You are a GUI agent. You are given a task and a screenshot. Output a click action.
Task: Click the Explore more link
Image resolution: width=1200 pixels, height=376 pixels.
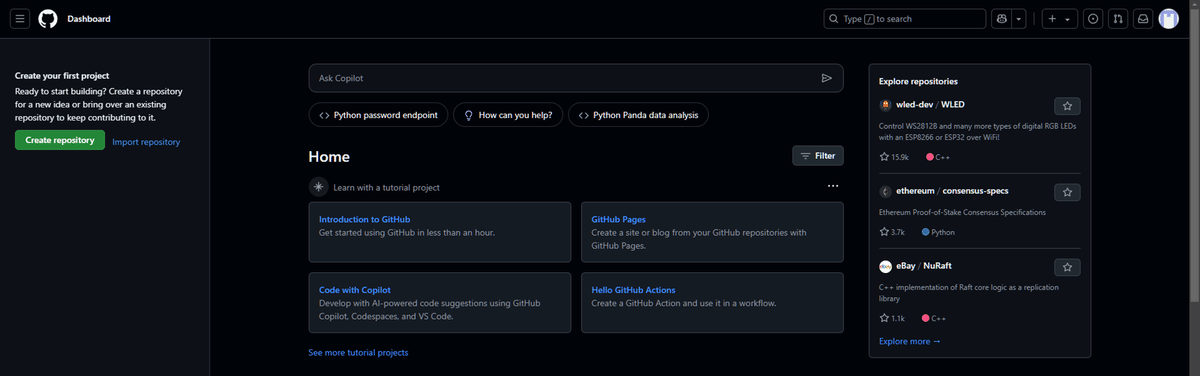coord(910,342)
